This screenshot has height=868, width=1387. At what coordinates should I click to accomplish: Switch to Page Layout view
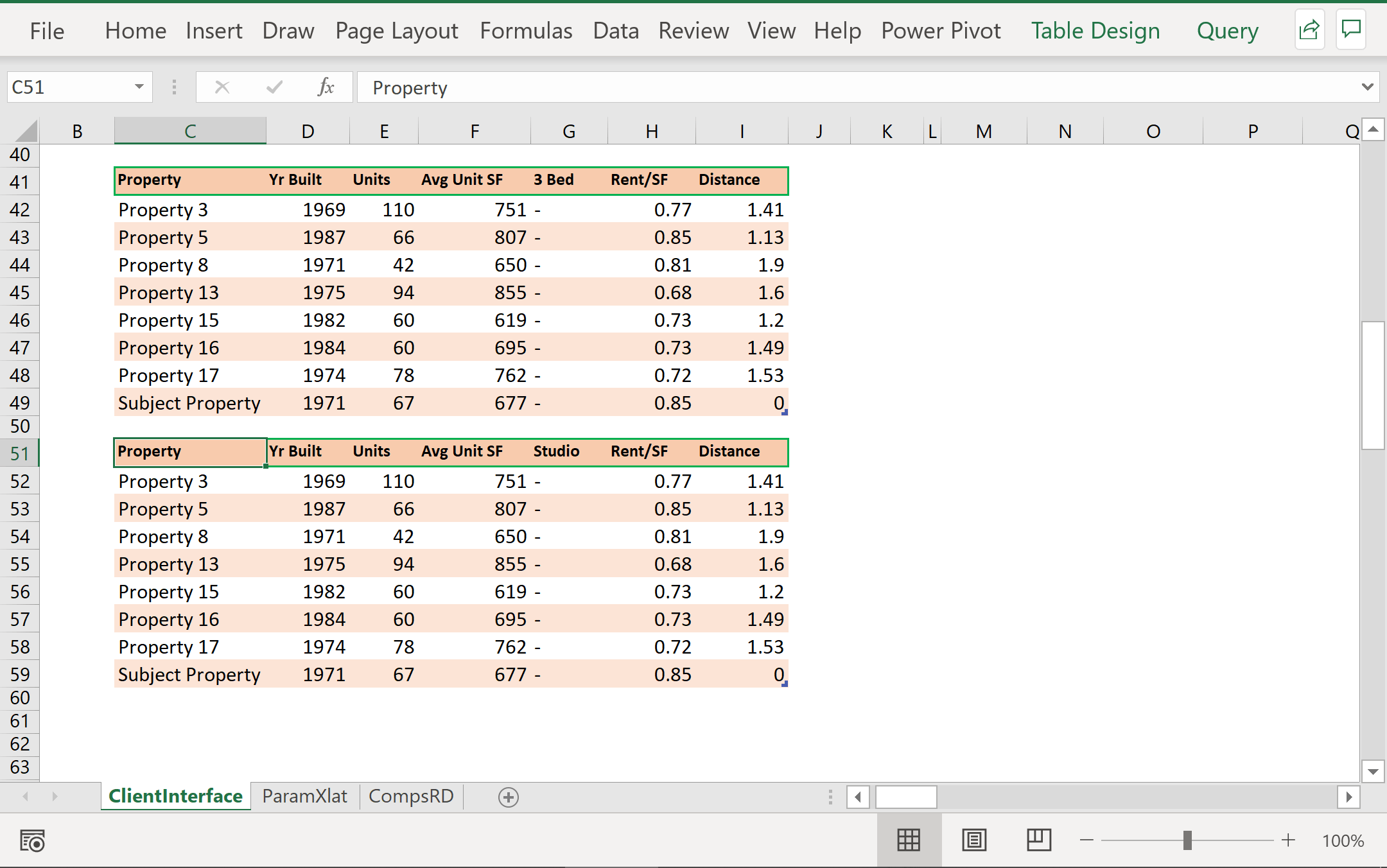click(x=974, y=840)
